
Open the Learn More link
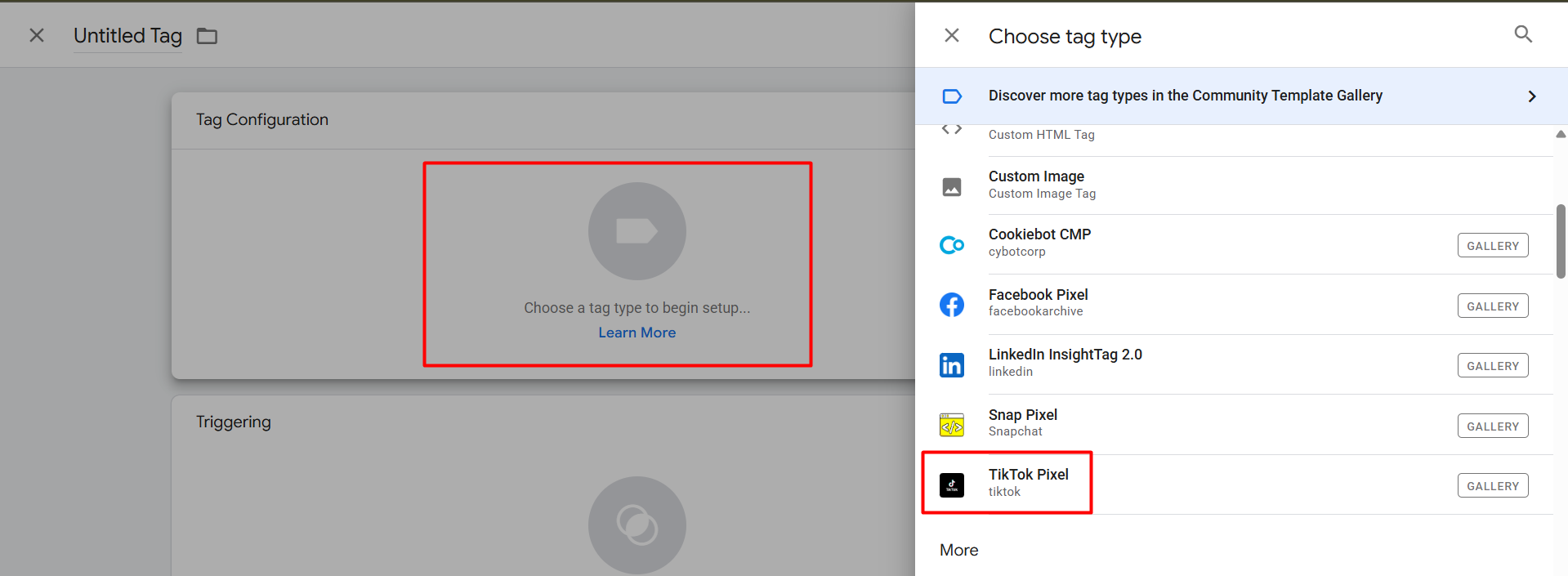637,333
